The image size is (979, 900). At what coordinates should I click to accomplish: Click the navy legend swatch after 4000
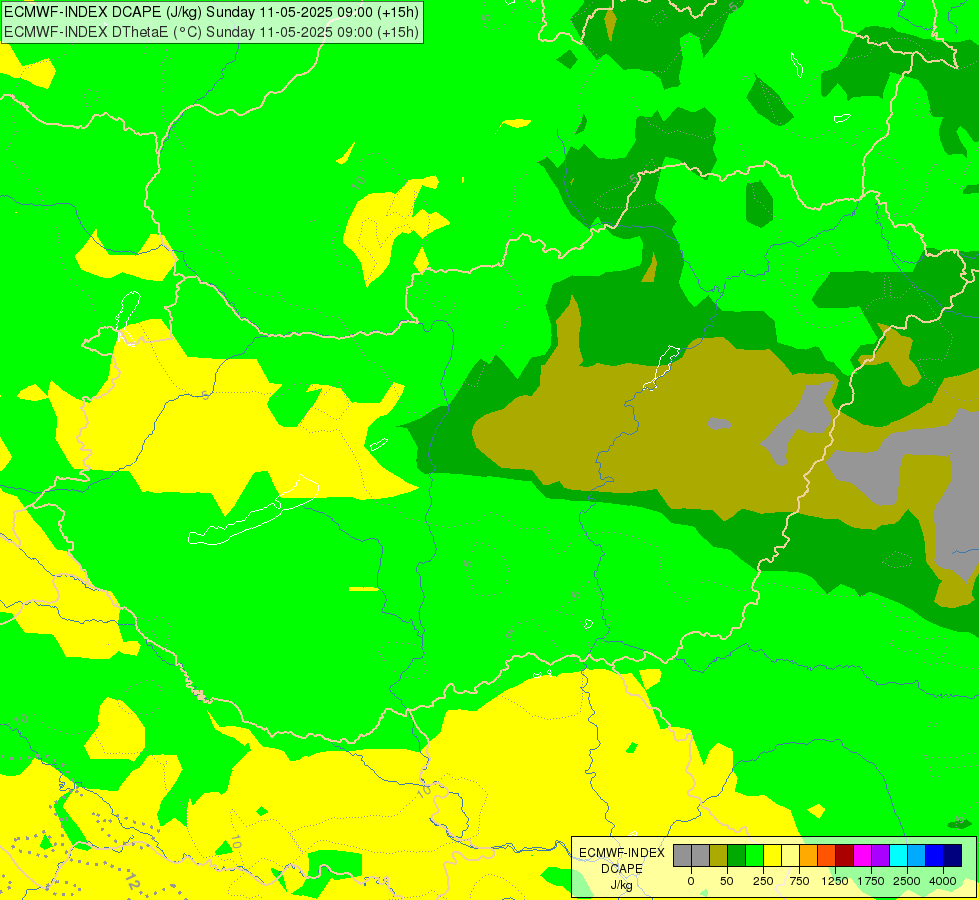(x=953, y=855)
